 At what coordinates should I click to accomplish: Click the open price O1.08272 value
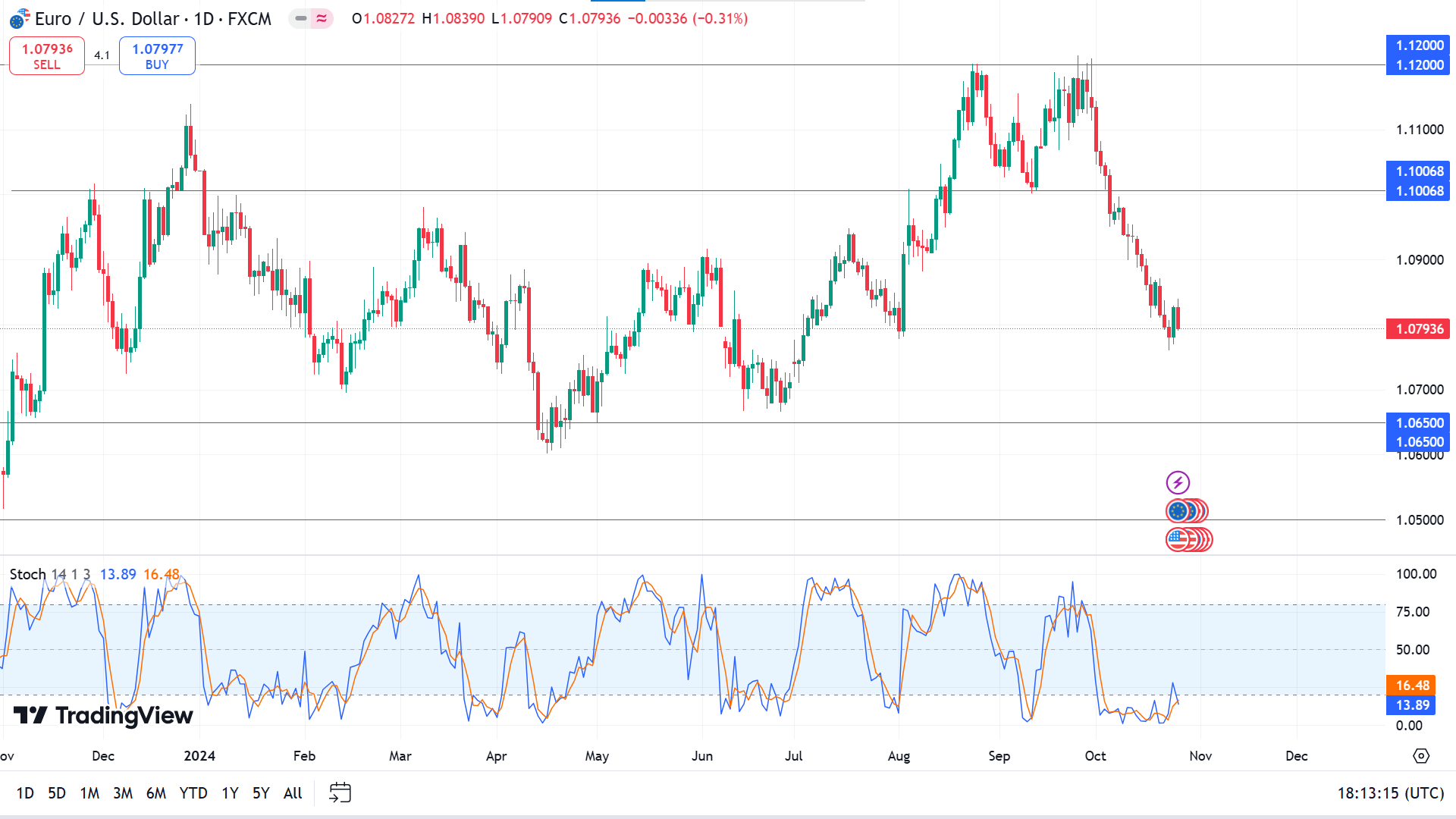coord(383,18)
